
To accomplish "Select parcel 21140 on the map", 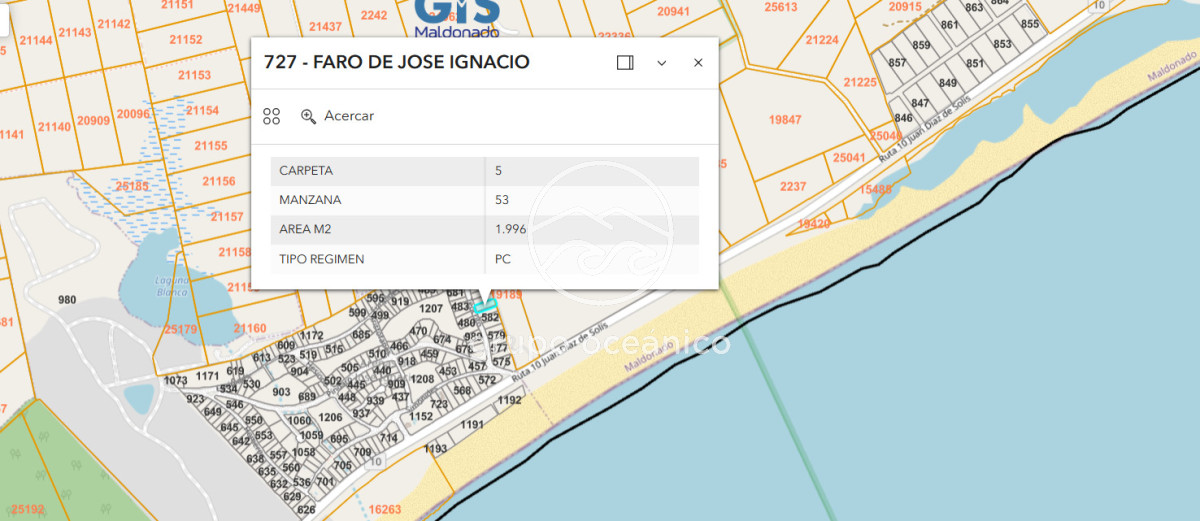I will pos(54,127).
